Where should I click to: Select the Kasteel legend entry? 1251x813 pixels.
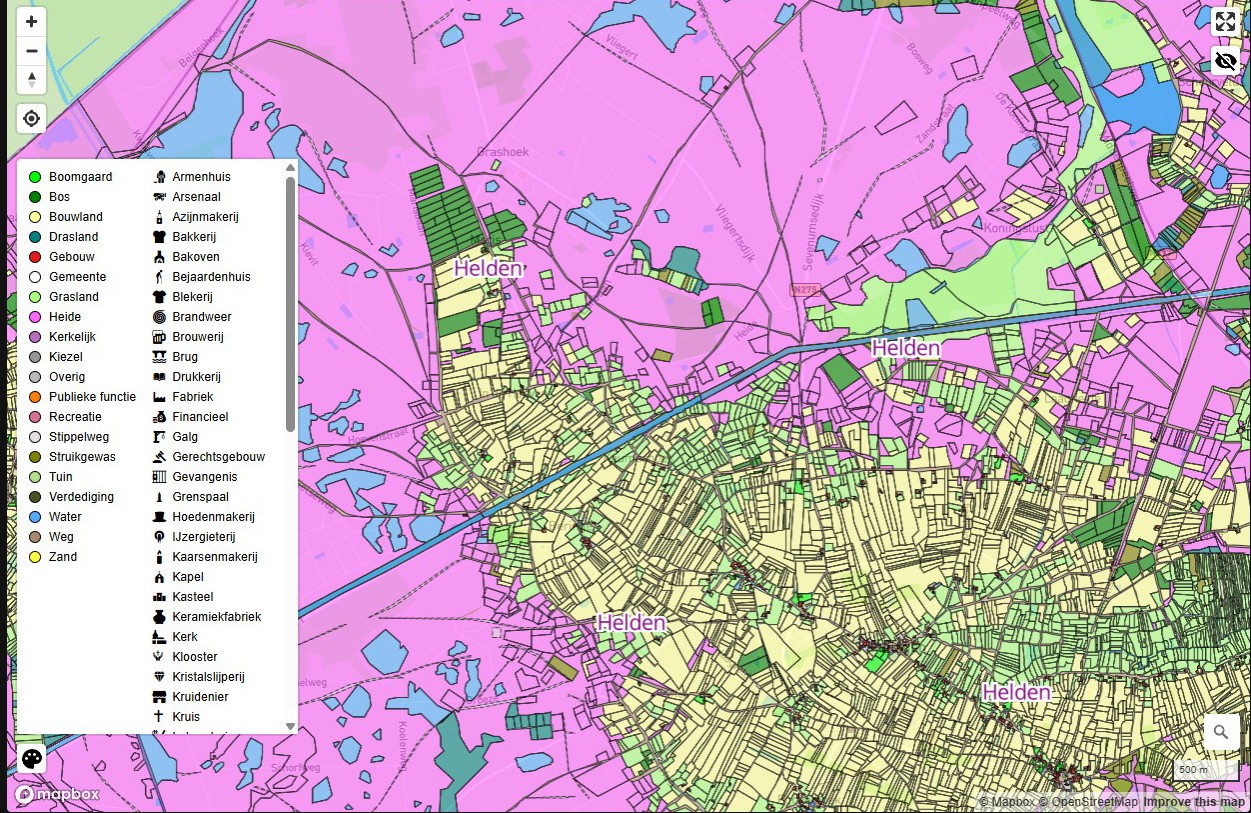click(x=192, y=597)
